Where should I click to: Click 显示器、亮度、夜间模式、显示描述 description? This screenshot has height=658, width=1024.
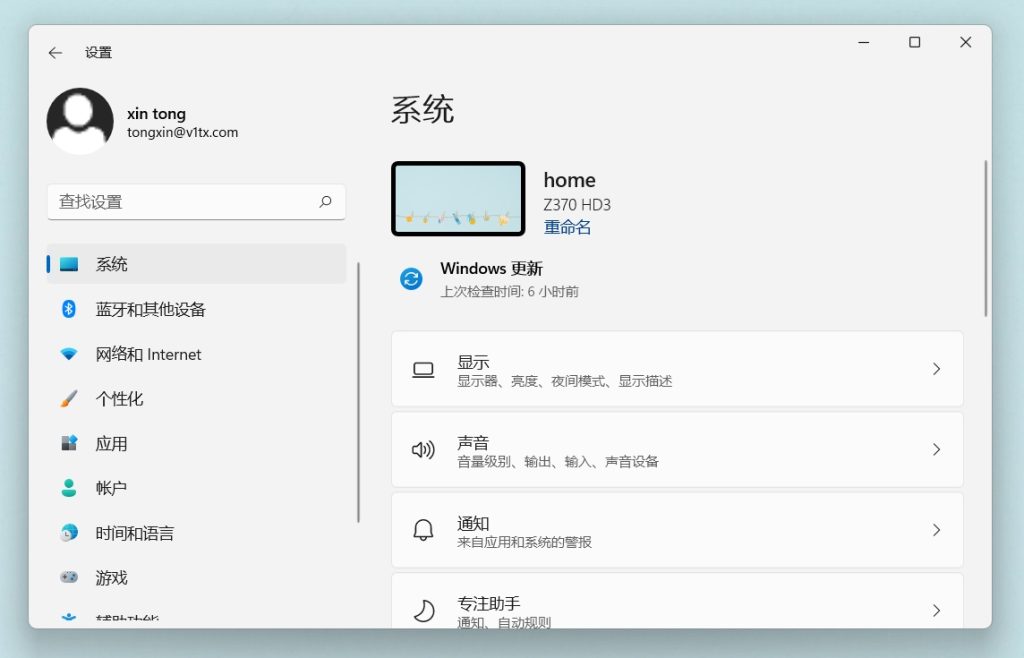tap(564, 381)
